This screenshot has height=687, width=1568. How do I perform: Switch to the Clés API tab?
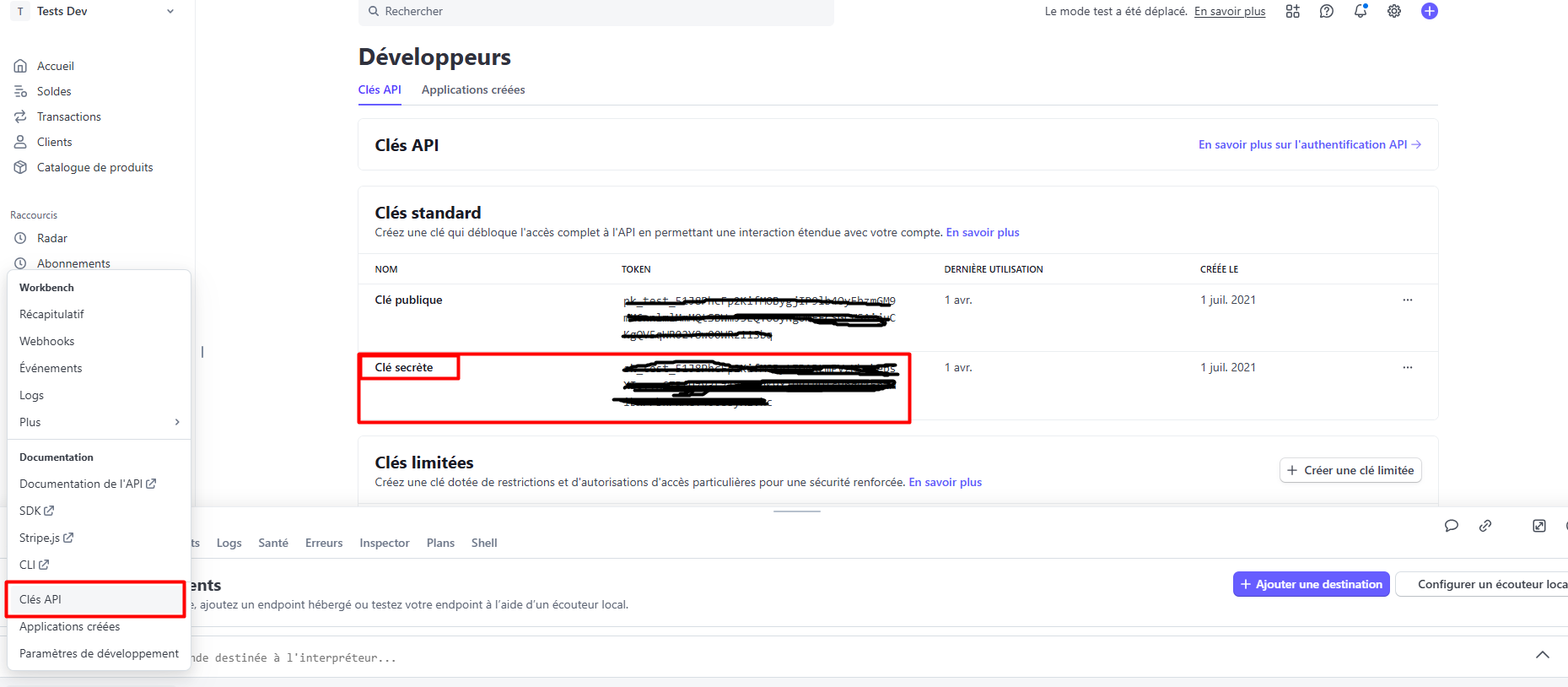click(x=380, y=89)
